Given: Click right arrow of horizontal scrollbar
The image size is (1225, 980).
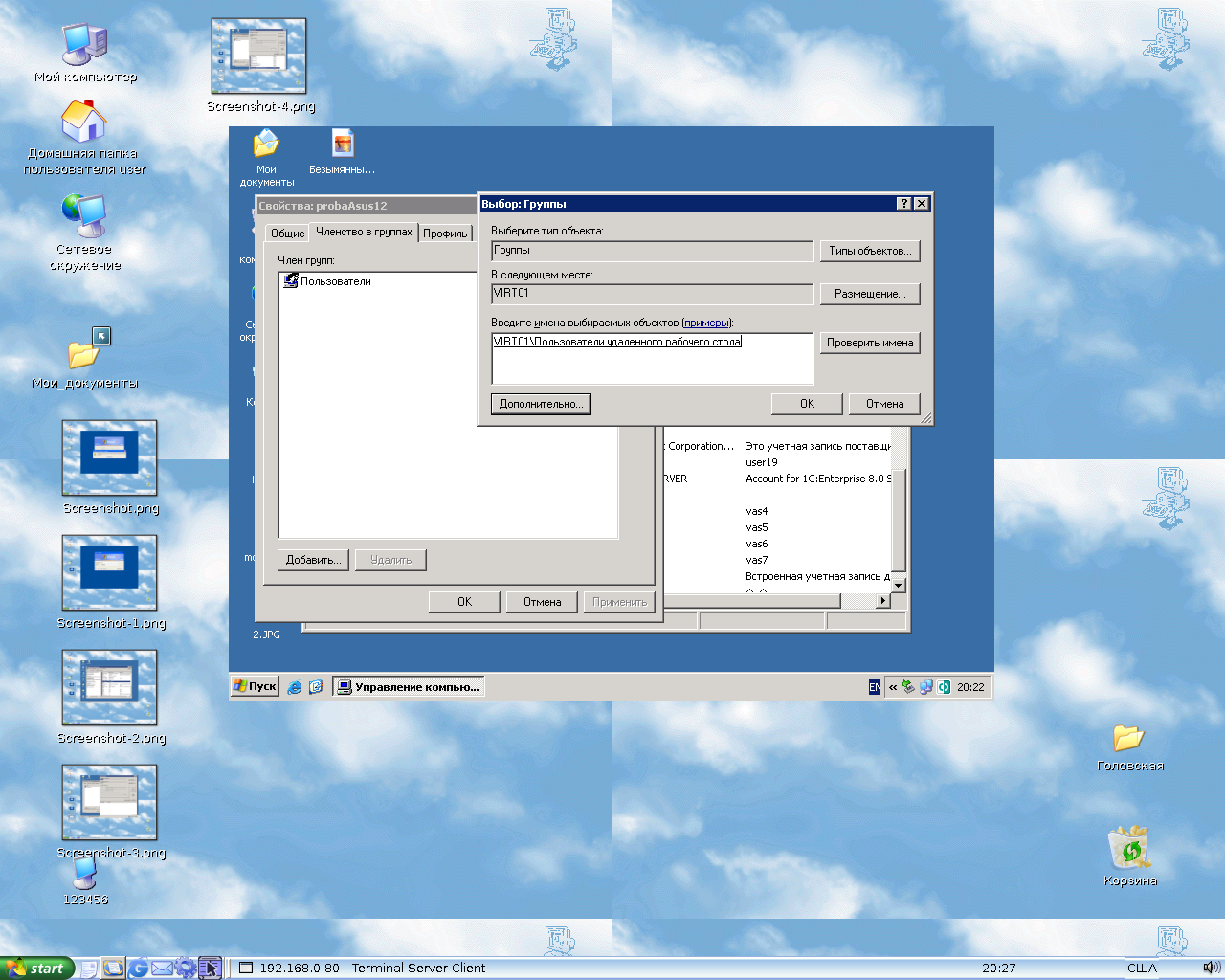Looking at the screenshot, I should pyautogui.click(x=882, y=601).
